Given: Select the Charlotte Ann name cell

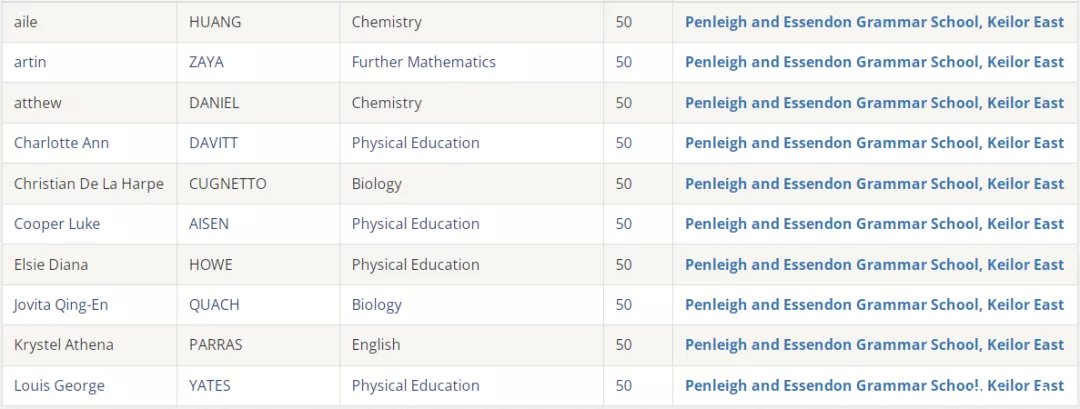Looking at the screenshot, I should click(x=89, y=143).
